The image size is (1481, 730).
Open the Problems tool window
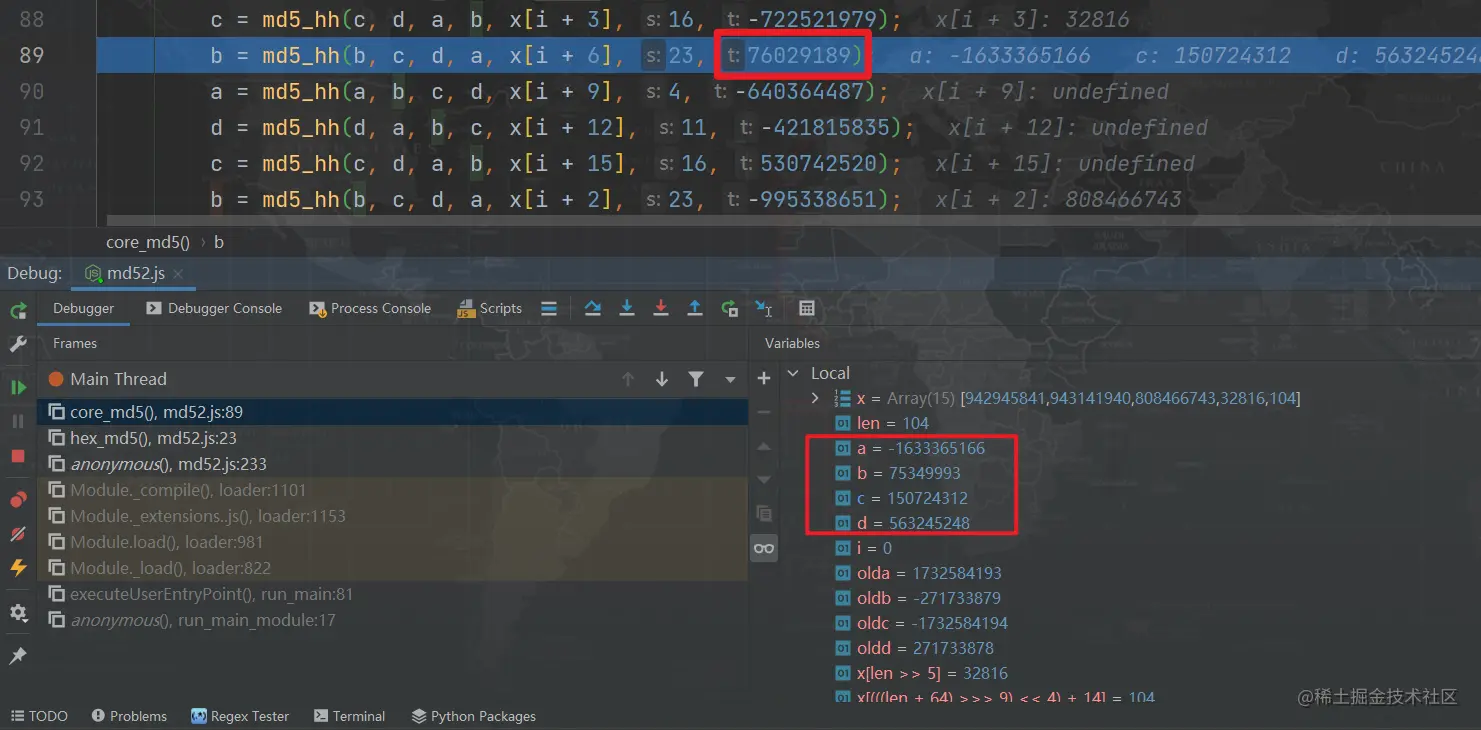pyautogui.click(x=129, y=716)
